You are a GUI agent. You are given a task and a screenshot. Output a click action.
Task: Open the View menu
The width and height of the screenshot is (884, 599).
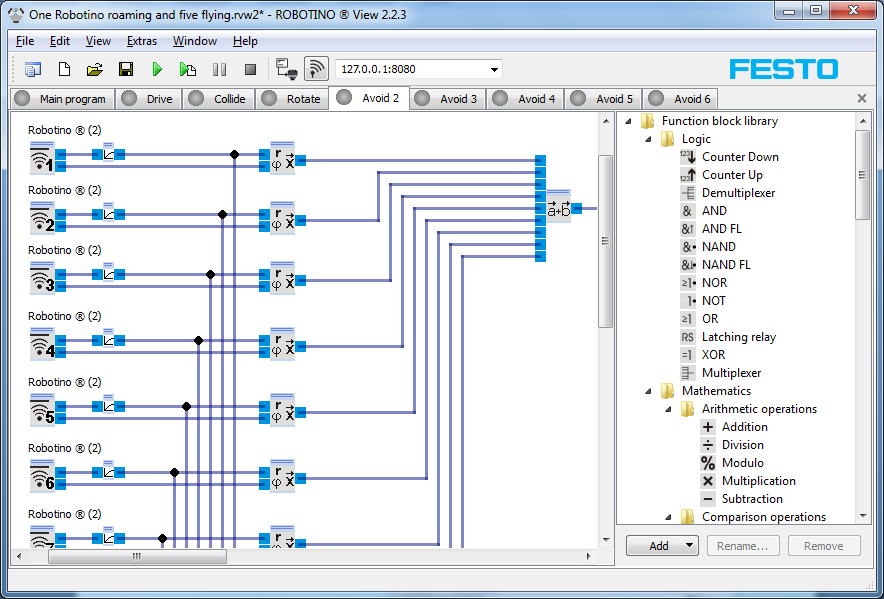[x=98, y=41]
